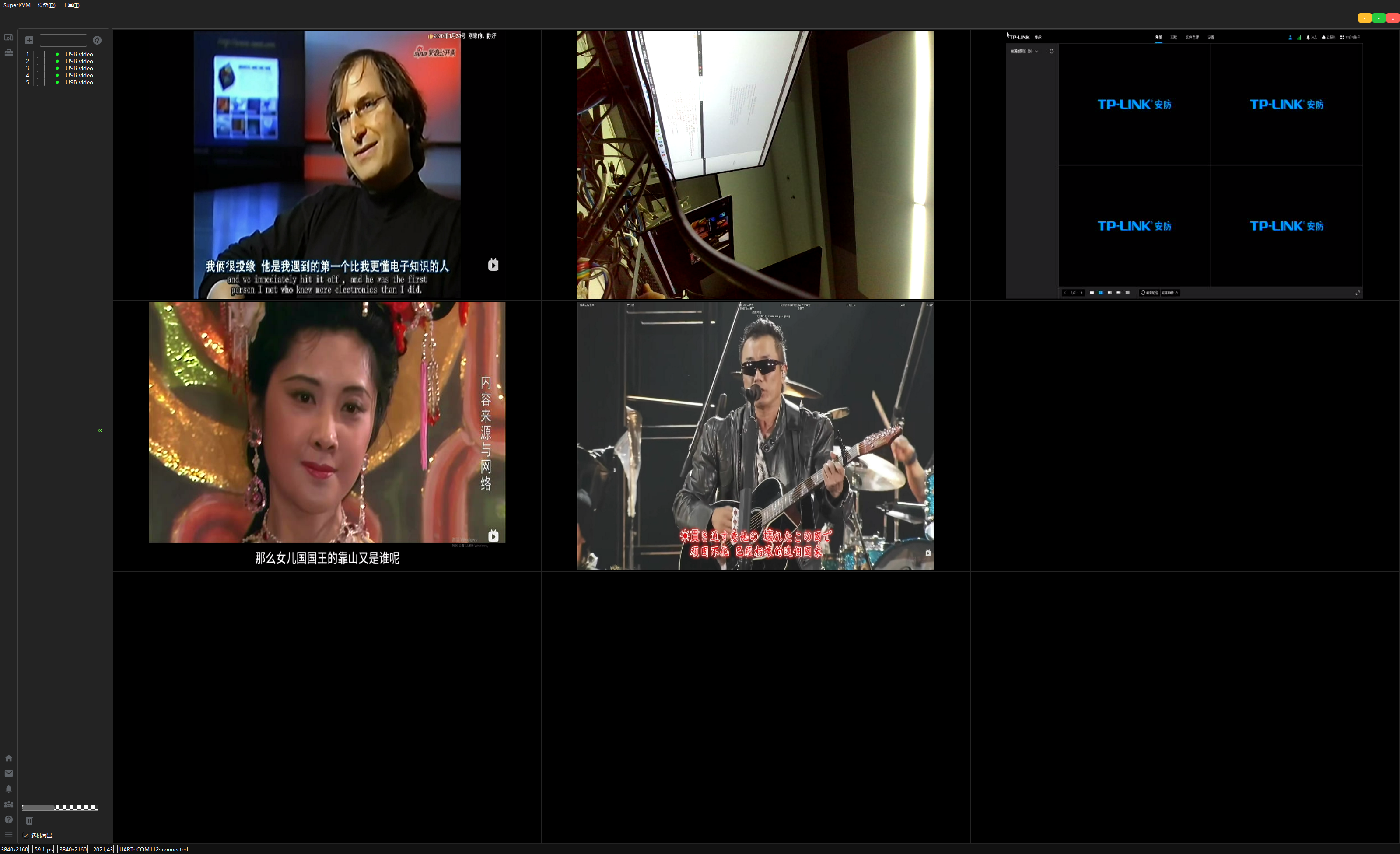Click the device list horizontal scrollbar
This screenshot has height=854, width=1400.
(59, 808)
